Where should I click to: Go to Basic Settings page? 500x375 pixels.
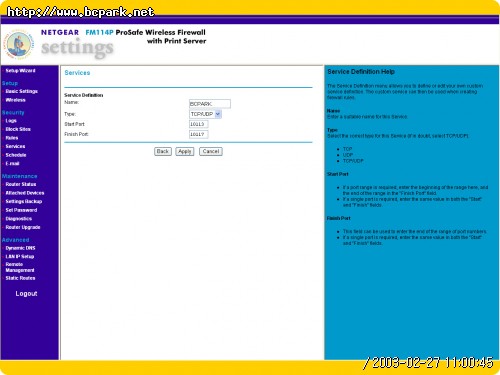click(22, 91)
